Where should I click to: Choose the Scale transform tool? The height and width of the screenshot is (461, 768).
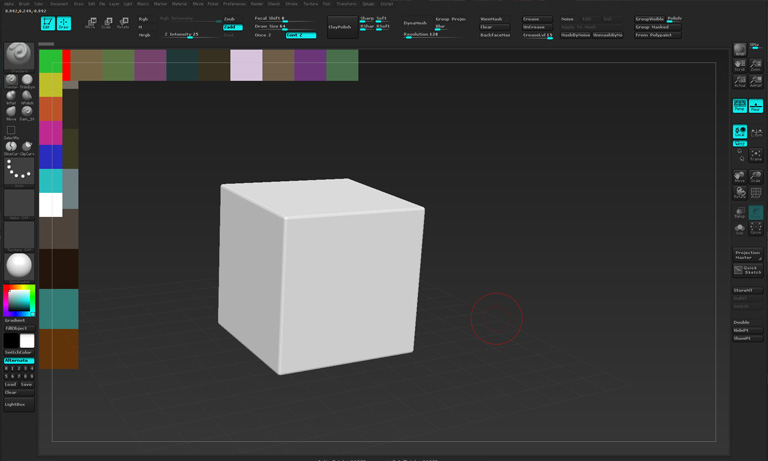click(x=107, y=23)
